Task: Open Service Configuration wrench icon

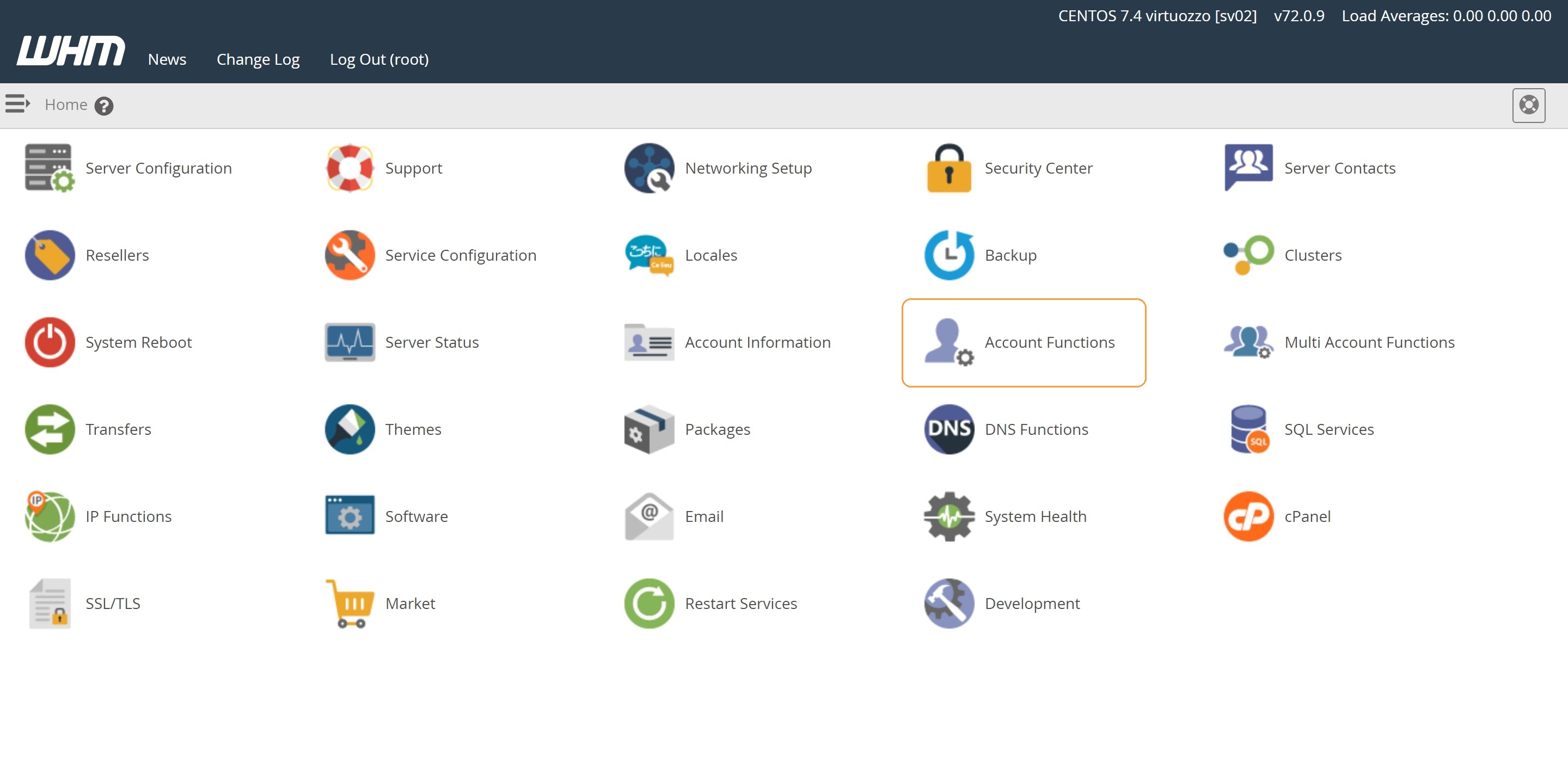Action: pos(350,255)
